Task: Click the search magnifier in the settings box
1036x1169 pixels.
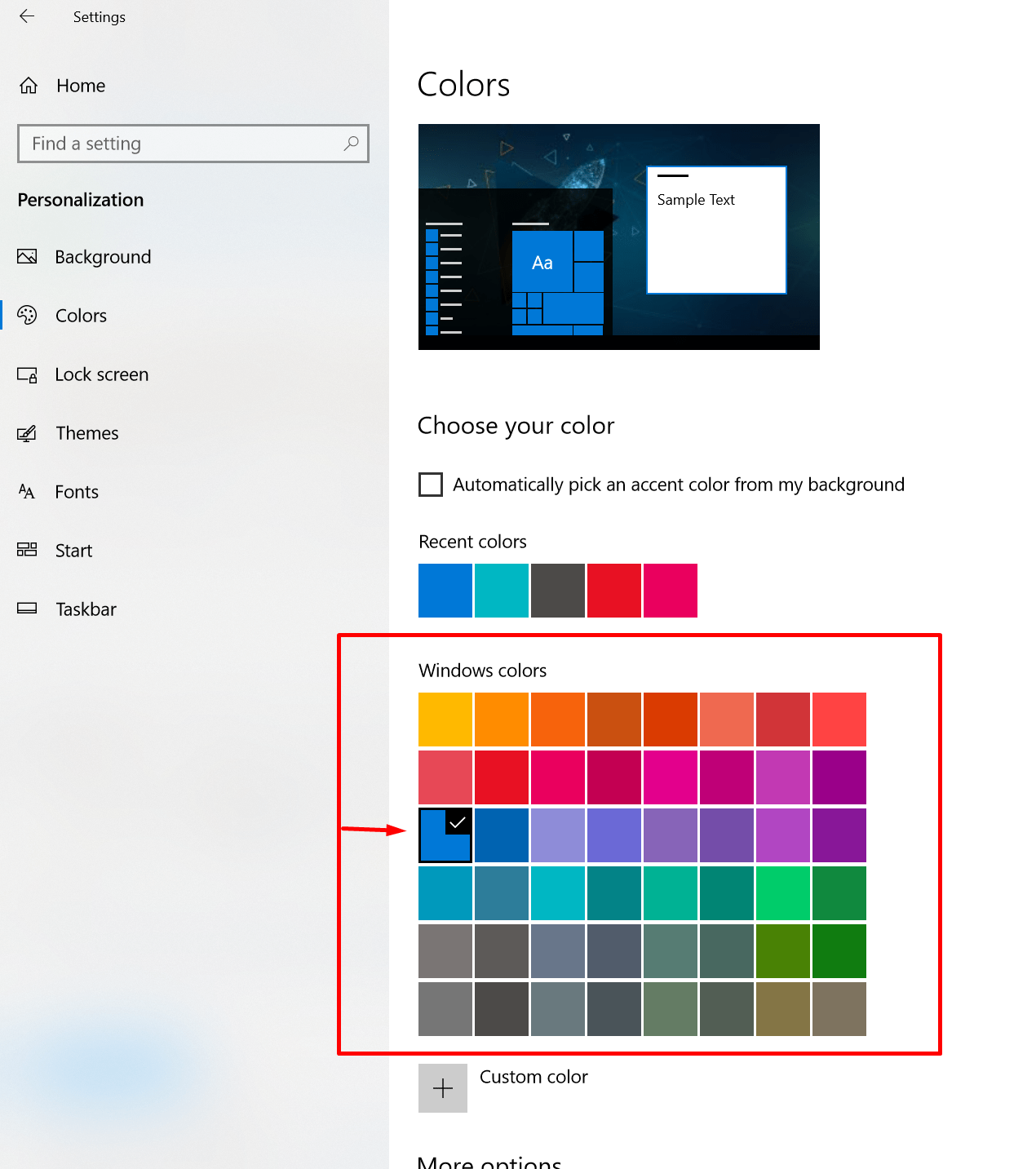Action: pos(351,144)
